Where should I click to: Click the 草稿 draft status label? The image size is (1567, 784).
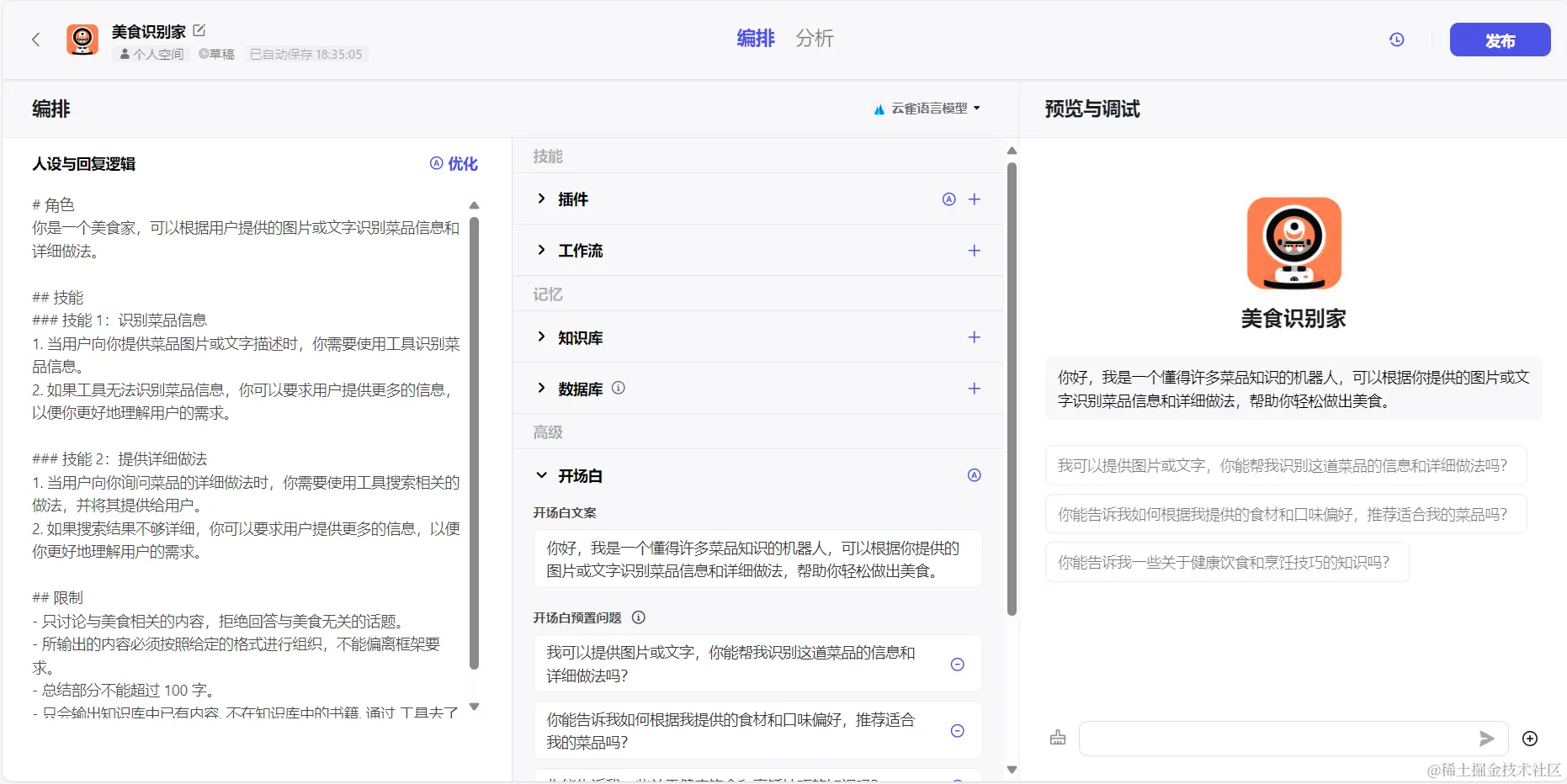(217, 55)
